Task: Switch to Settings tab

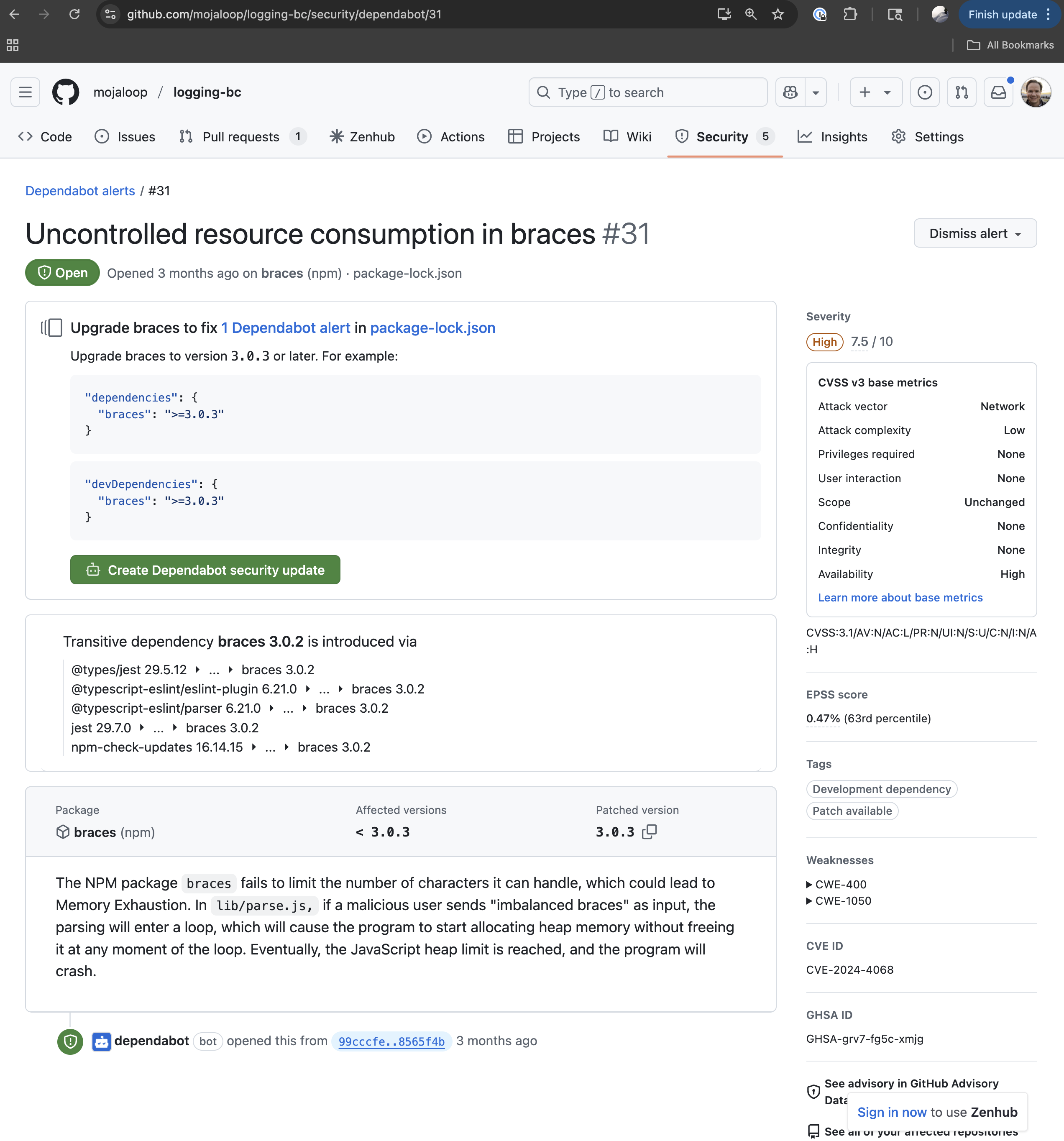Action: (927, 137)
